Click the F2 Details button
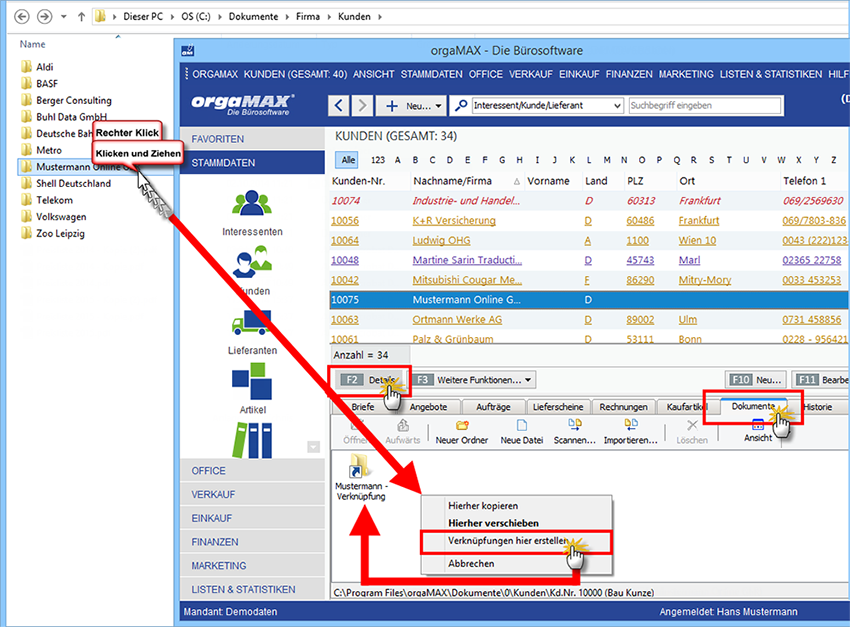 [370, 380]
